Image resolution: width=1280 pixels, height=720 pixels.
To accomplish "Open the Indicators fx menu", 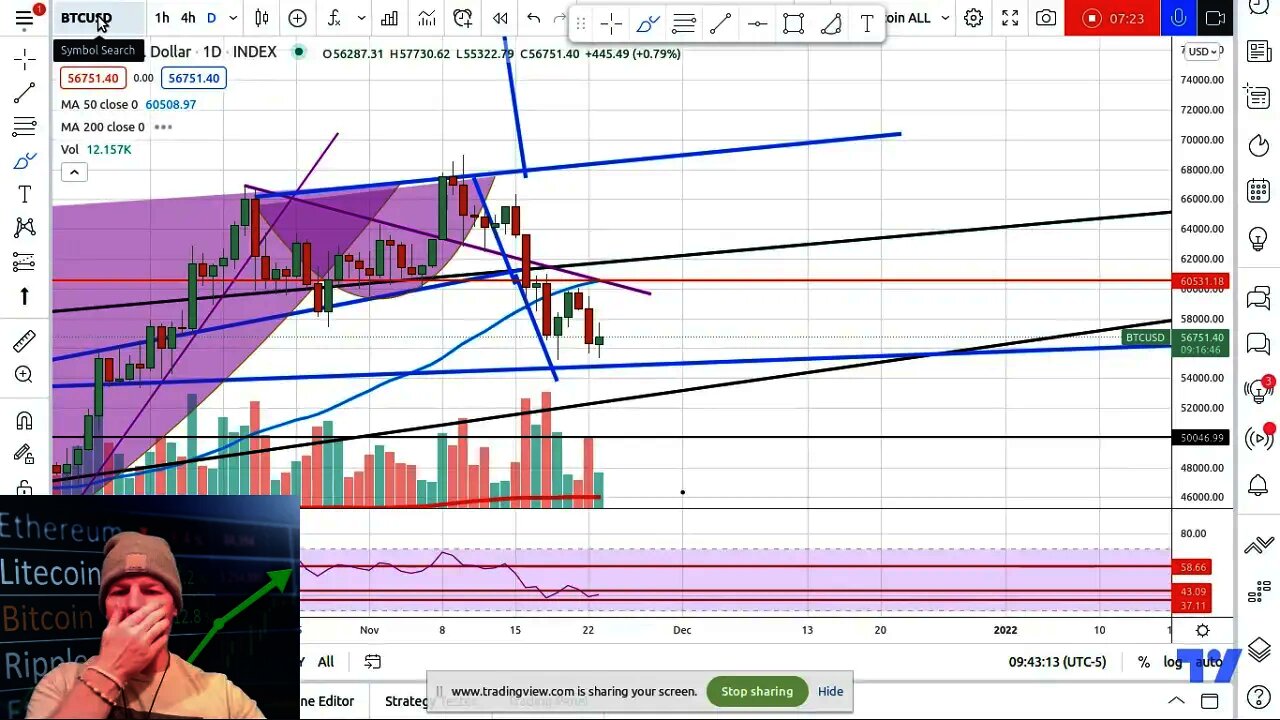I will tap(334, 18).
